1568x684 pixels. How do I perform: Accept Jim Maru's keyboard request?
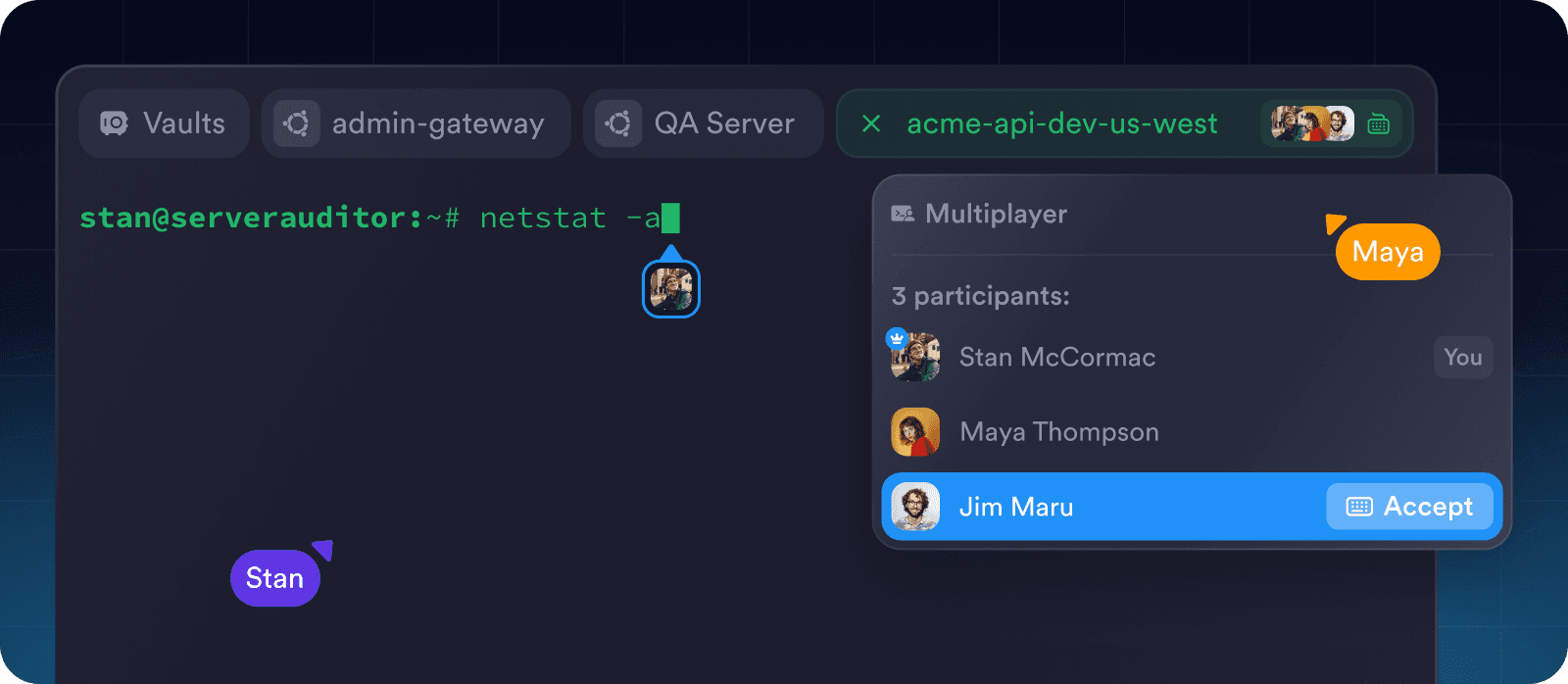(1409, 507)
